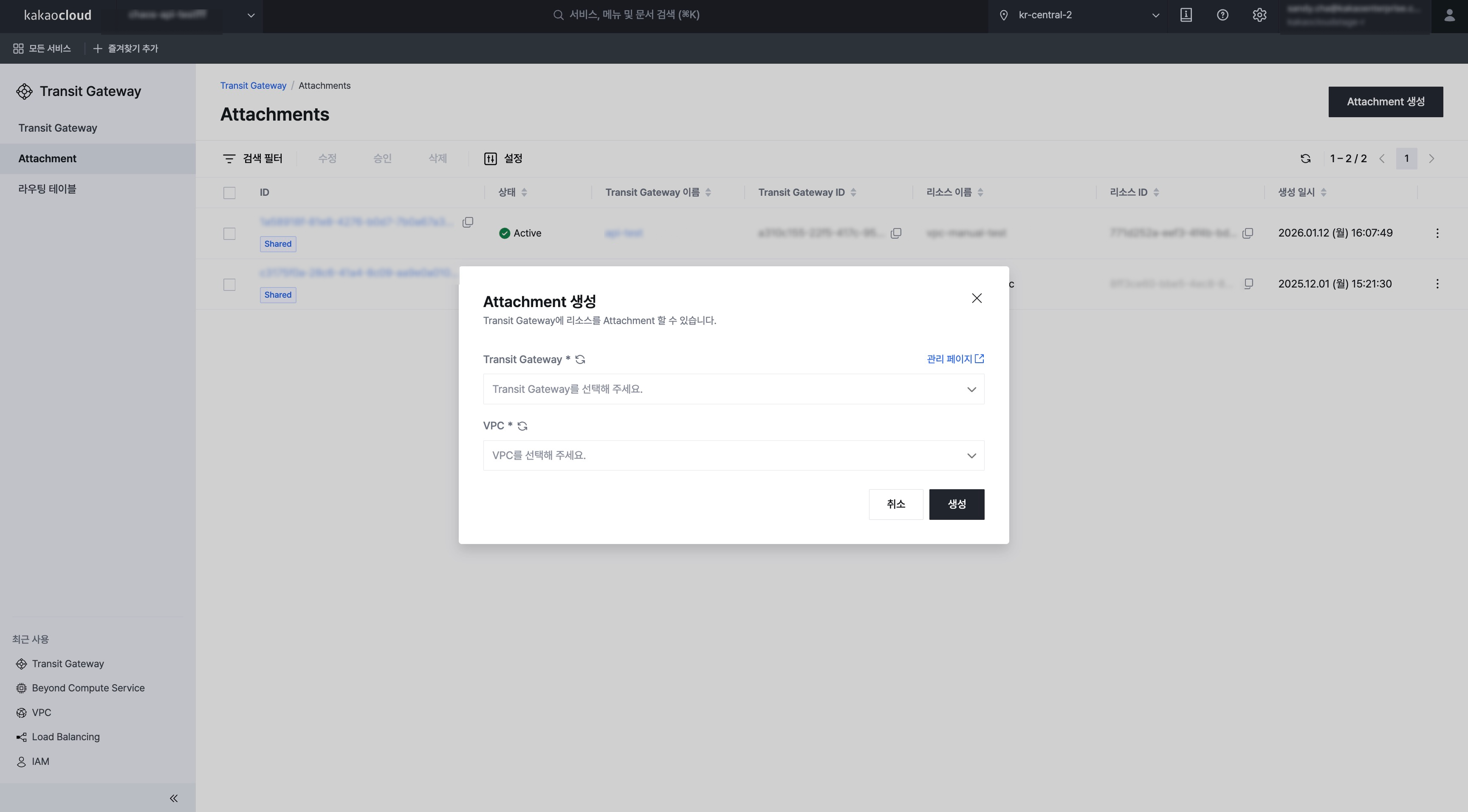Image resolution: width=1468 pixels, height=812 pixels.
Task: Open the Transit Gateway selection dropdown
Action: click(x=734, y=389)
